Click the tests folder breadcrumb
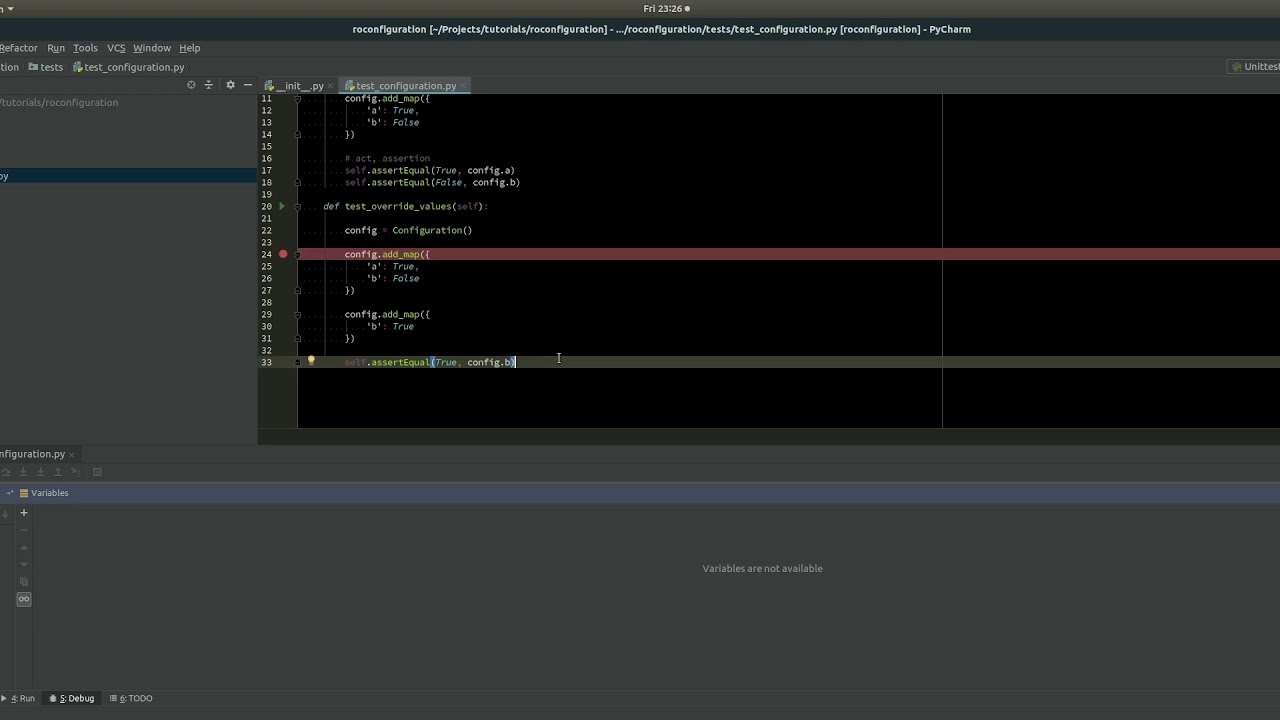Screen dimensions: 1280x720 coord(46,67)
